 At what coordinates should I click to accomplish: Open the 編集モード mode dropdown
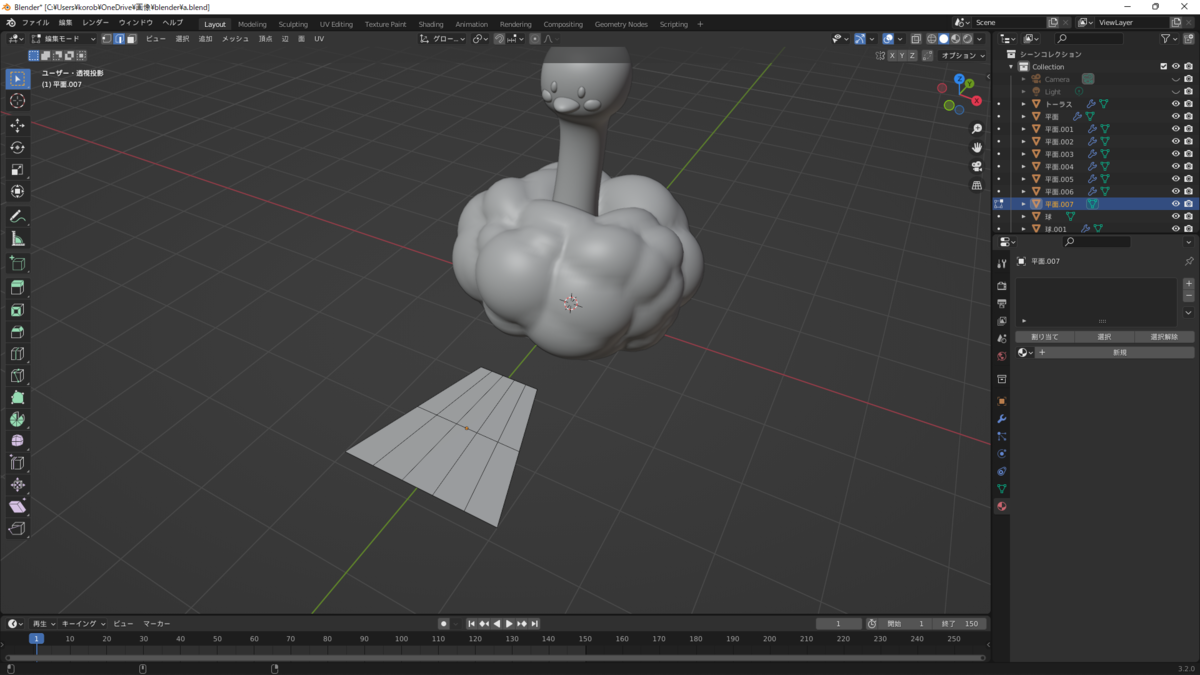[63, 39]
